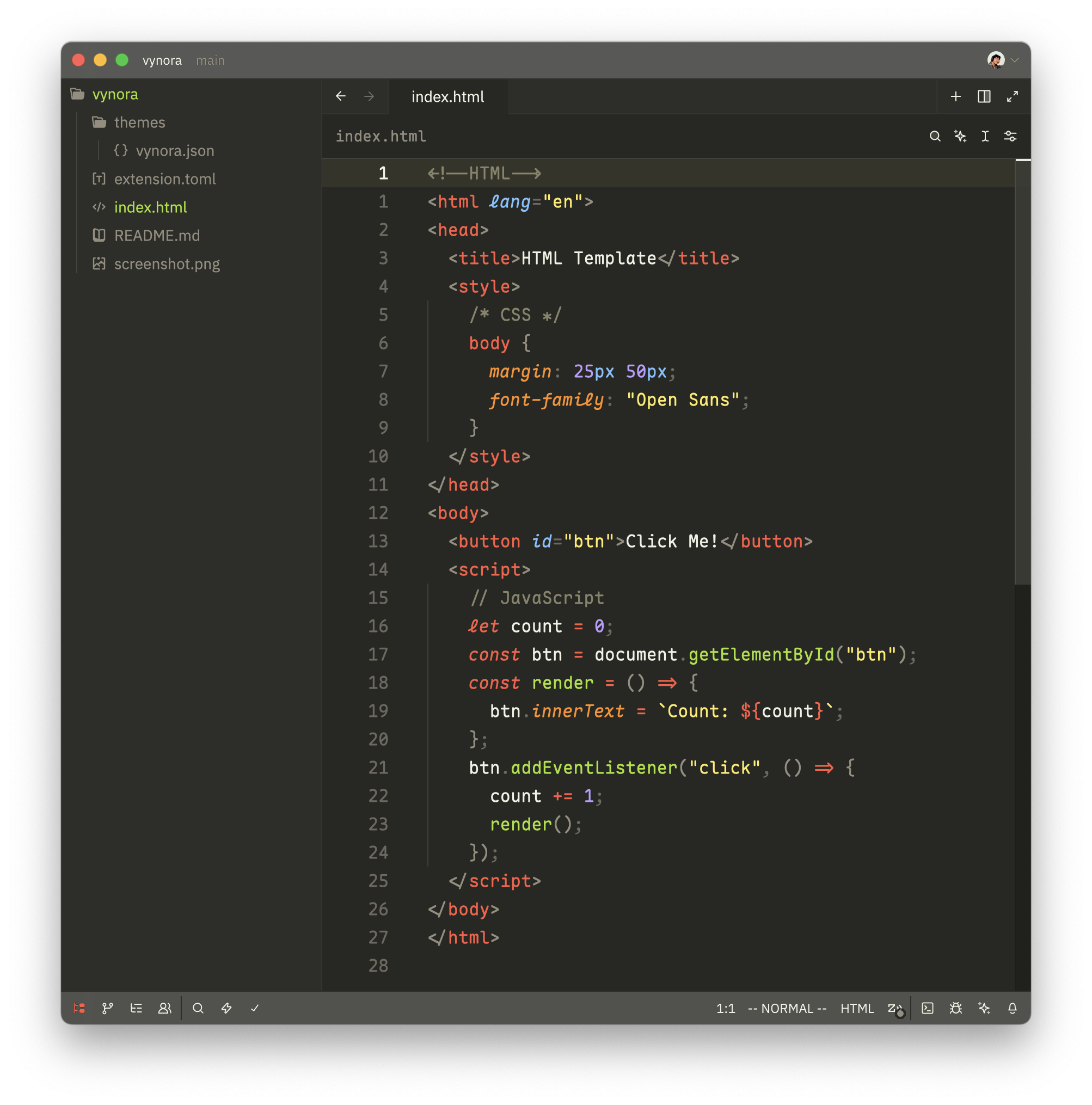Screen dimensions: 1092x1105
Task: Open editor controls sliders icon
Action: click(x=1010, y=136)
